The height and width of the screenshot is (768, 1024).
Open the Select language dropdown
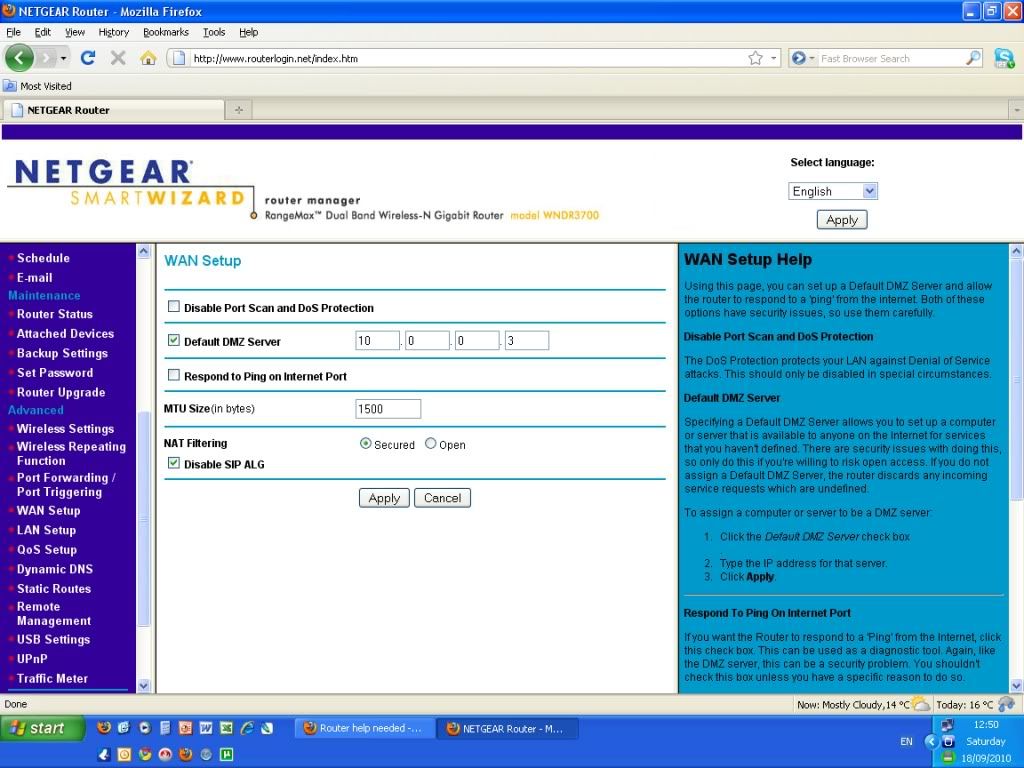point(833,191)
